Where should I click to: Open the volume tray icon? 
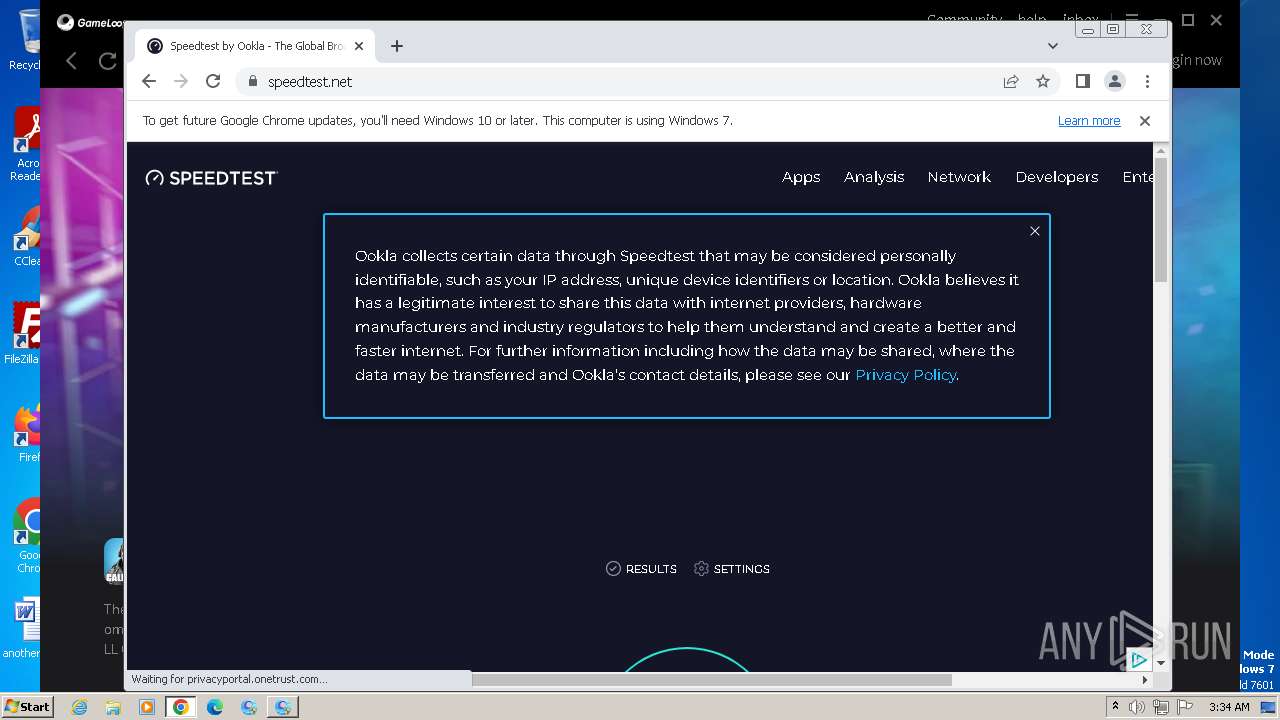(1137, 707)
